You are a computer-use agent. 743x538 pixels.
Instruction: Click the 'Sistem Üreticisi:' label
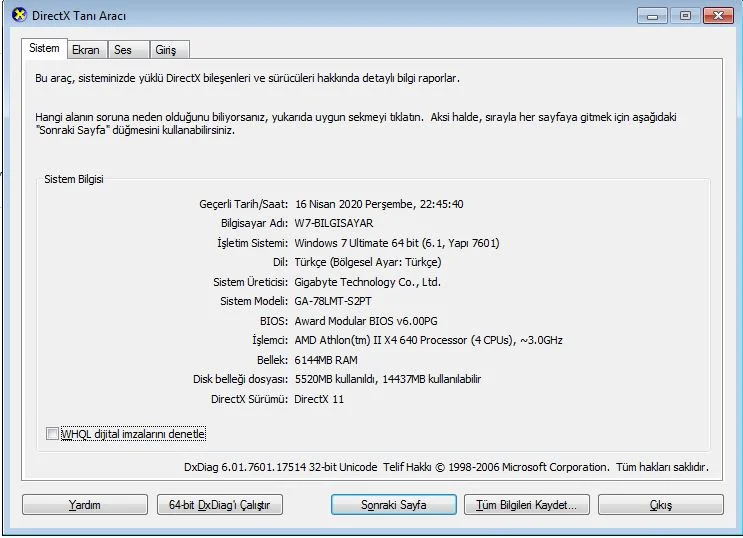click(251, 282)
